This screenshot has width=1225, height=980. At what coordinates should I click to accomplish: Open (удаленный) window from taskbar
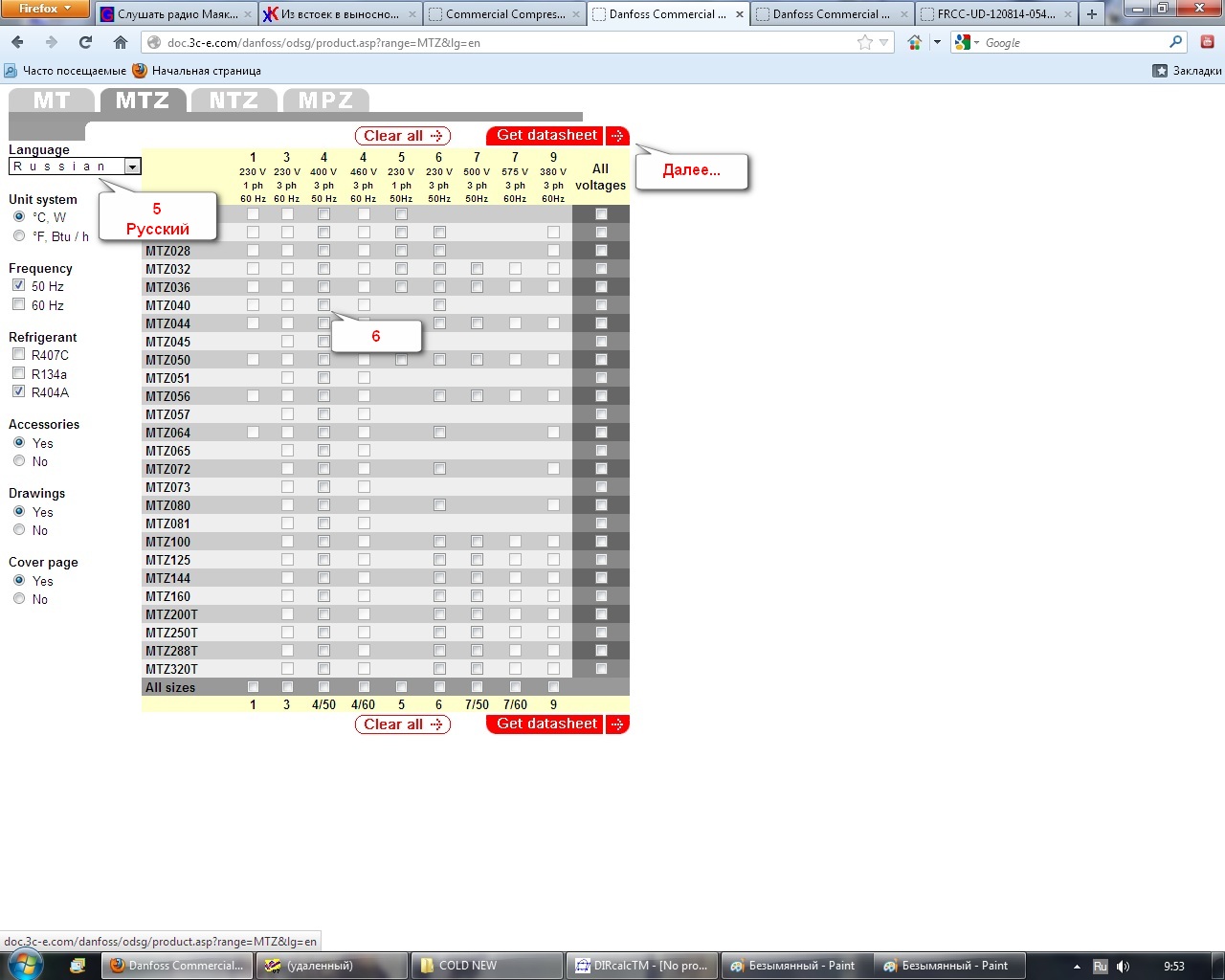(x=333, y=966)
